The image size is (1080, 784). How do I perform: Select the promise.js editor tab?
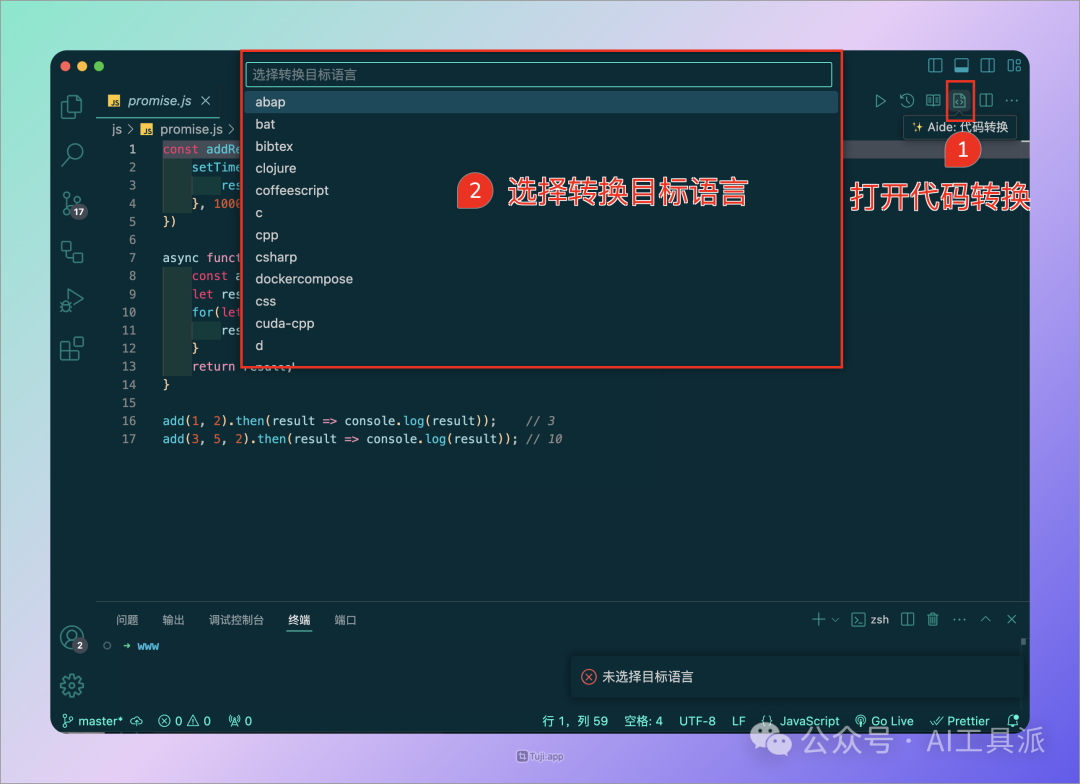159,101
